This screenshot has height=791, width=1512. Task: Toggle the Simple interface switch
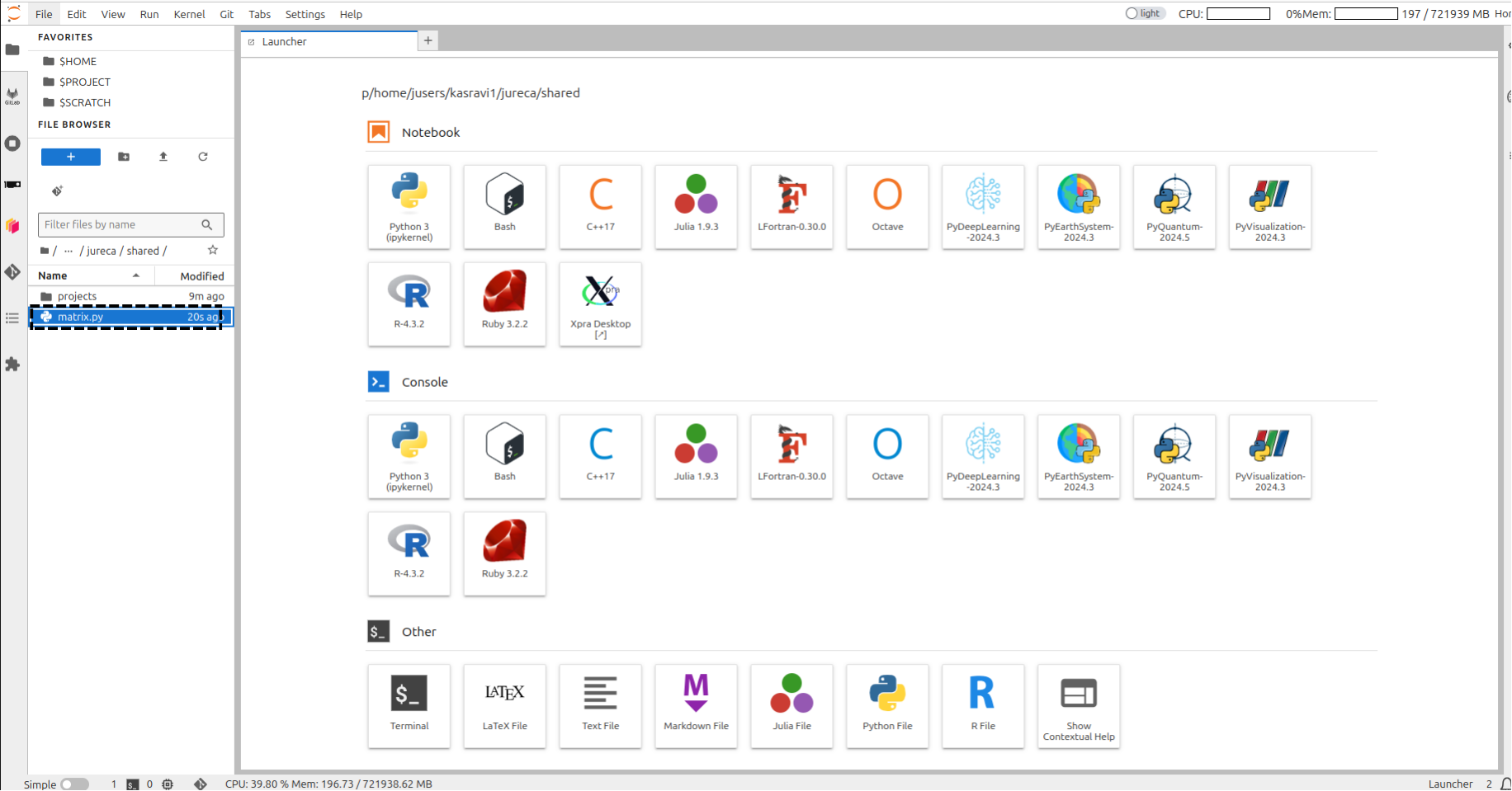(x=74, y=784)
